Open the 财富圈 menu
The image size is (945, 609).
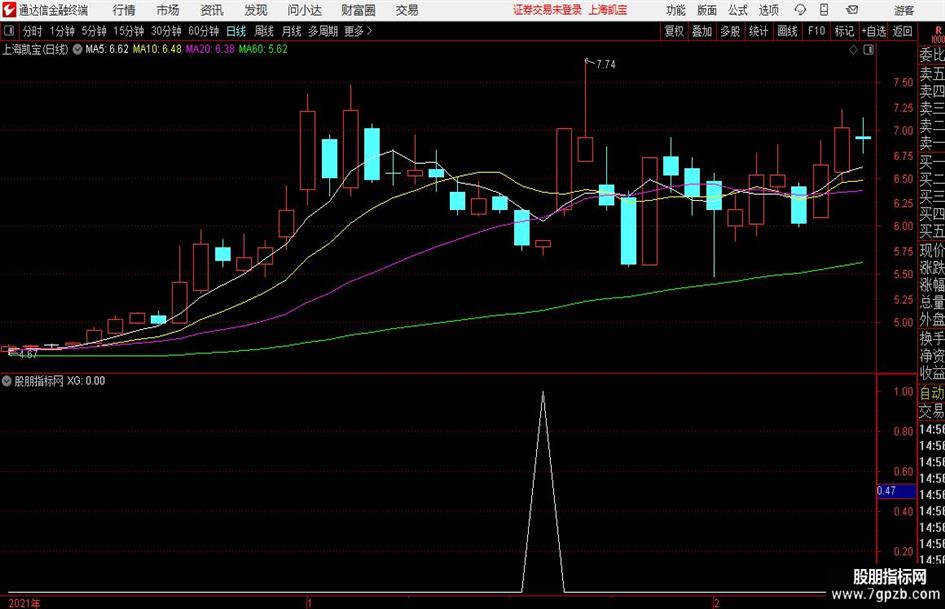click(x=358, y=10)
